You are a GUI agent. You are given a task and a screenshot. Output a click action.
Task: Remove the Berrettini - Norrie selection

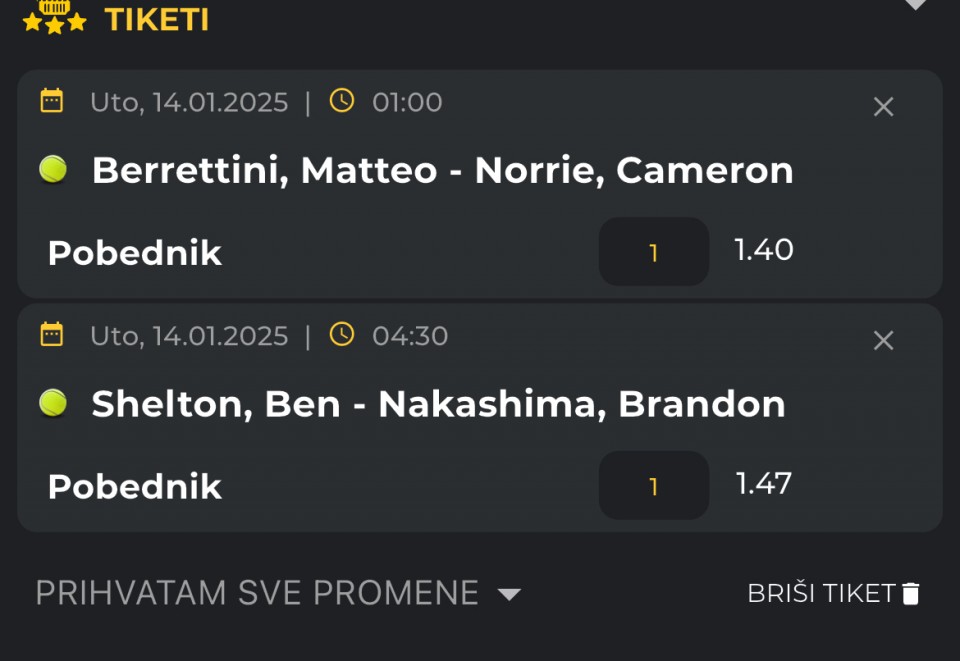[883, 107]
